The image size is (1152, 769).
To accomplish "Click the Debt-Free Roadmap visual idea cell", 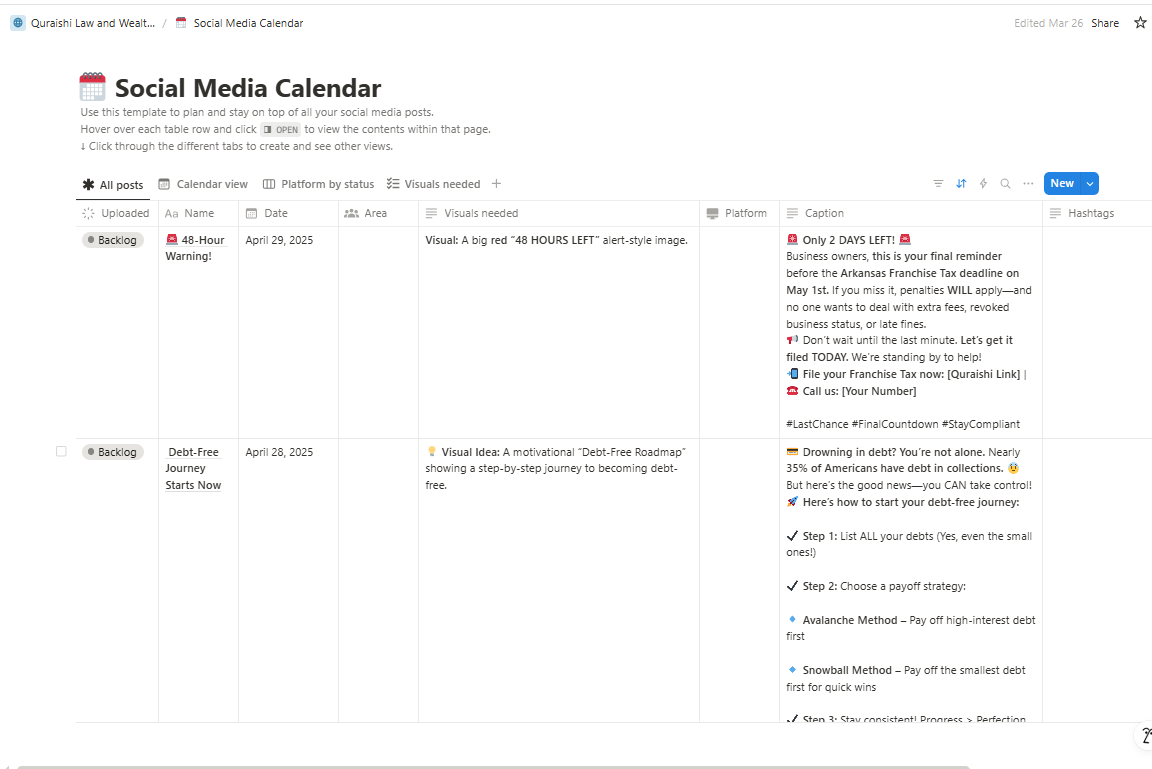I will point(558,580).
